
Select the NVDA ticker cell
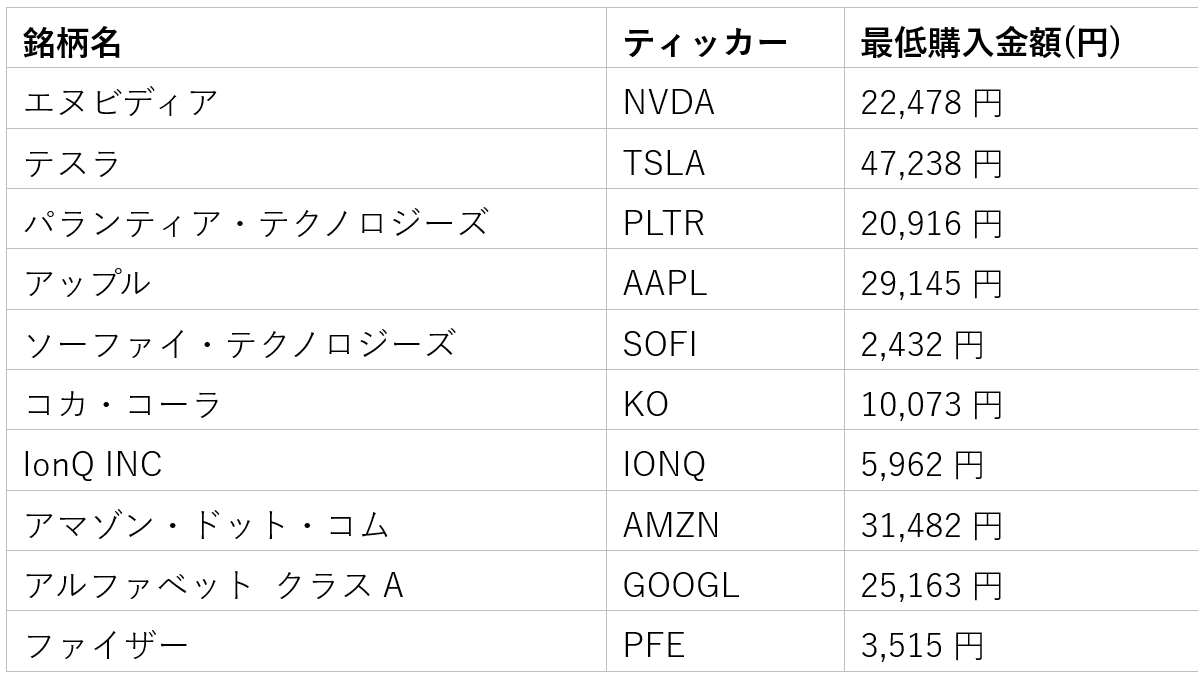[x=668, y=102]
